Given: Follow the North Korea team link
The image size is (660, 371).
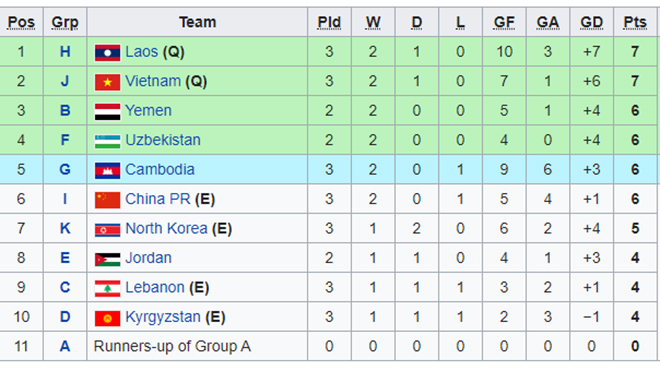Looking at the screenshot, I should tap(166, 229).
